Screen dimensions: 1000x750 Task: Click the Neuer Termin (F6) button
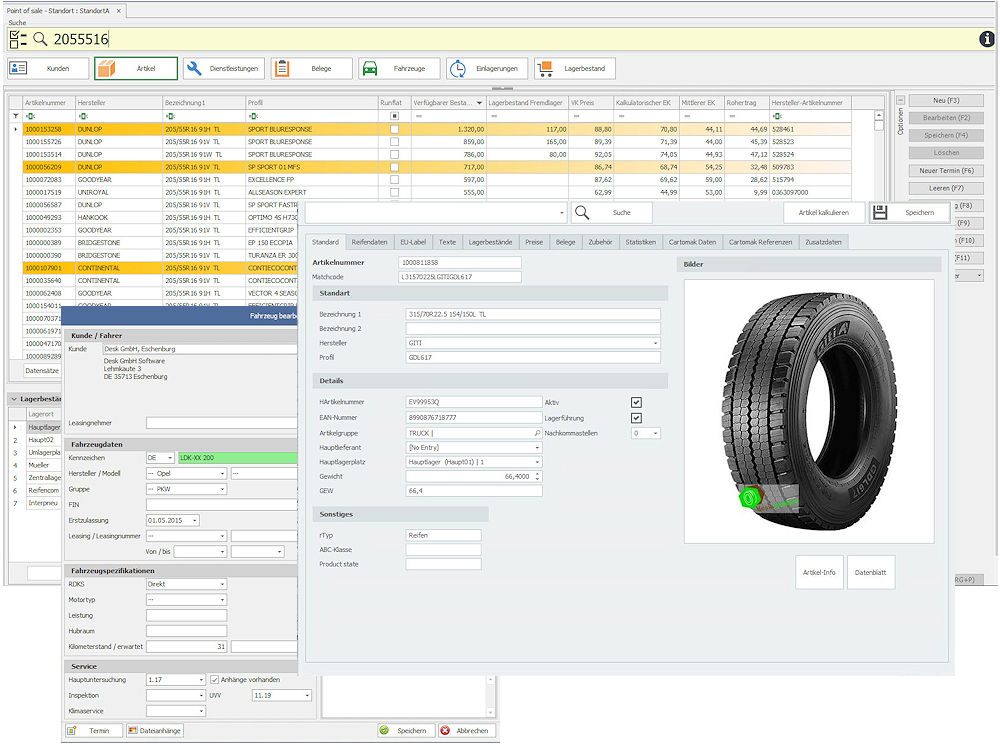tap(946, 170)
